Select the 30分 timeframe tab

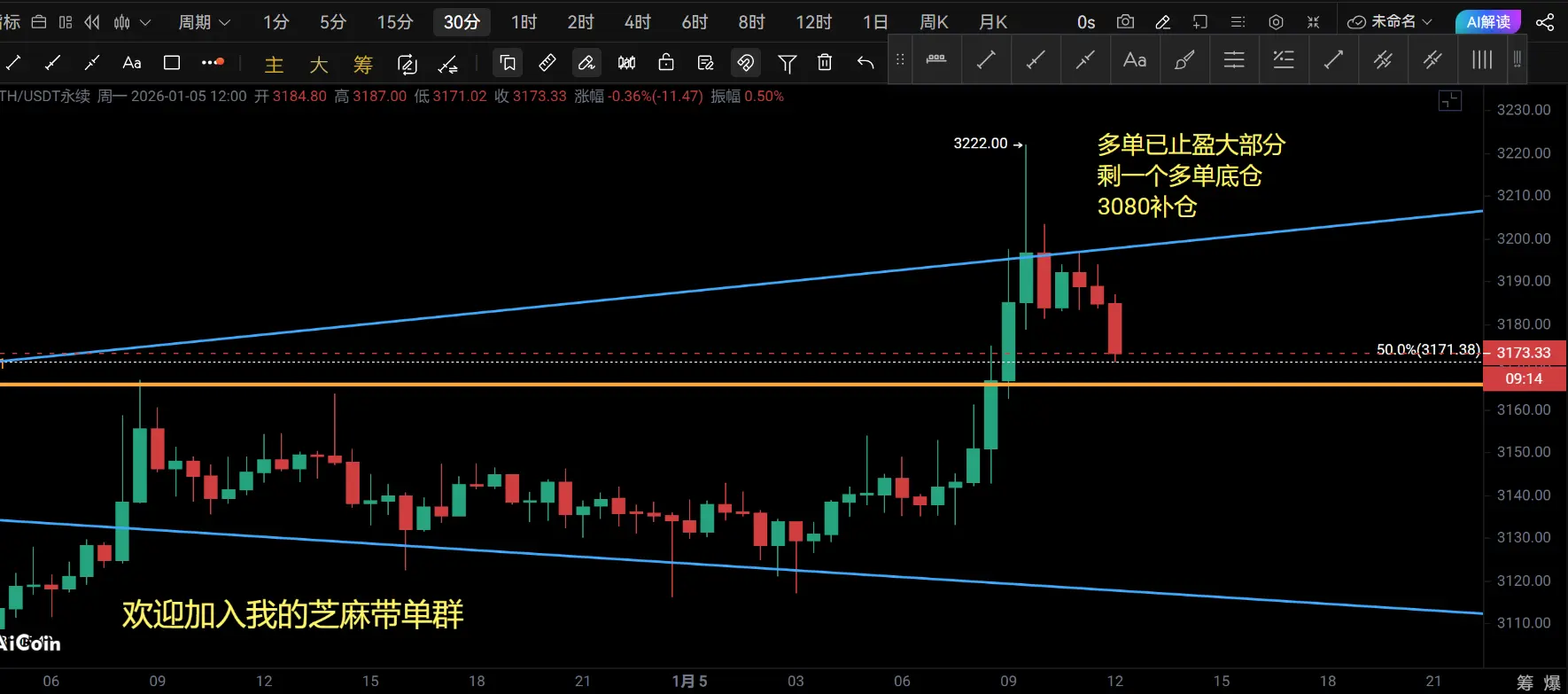(x=462, y=22)
